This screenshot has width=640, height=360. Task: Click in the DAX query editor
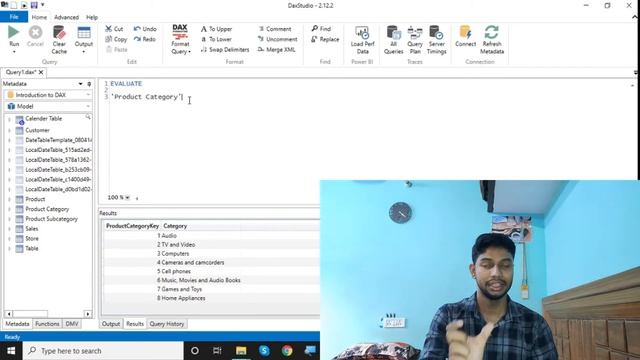coord(367,139)
